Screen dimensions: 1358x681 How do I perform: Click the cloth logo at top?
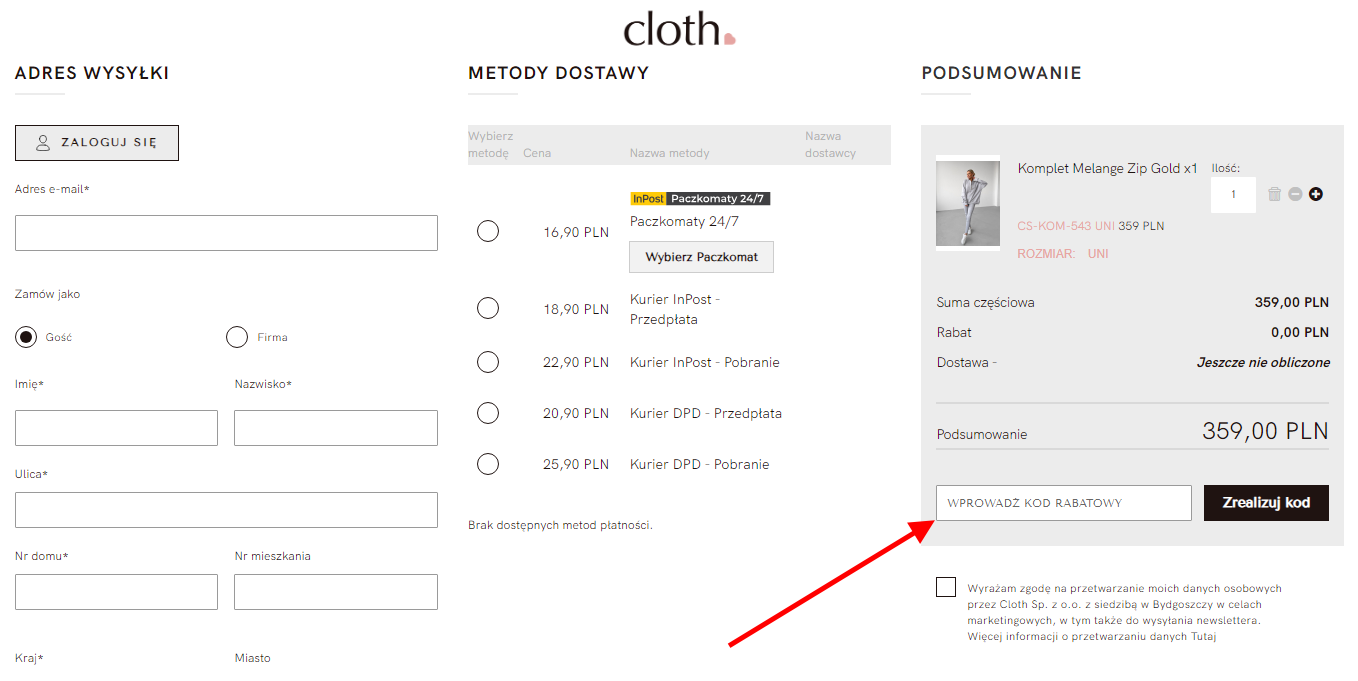679,28
